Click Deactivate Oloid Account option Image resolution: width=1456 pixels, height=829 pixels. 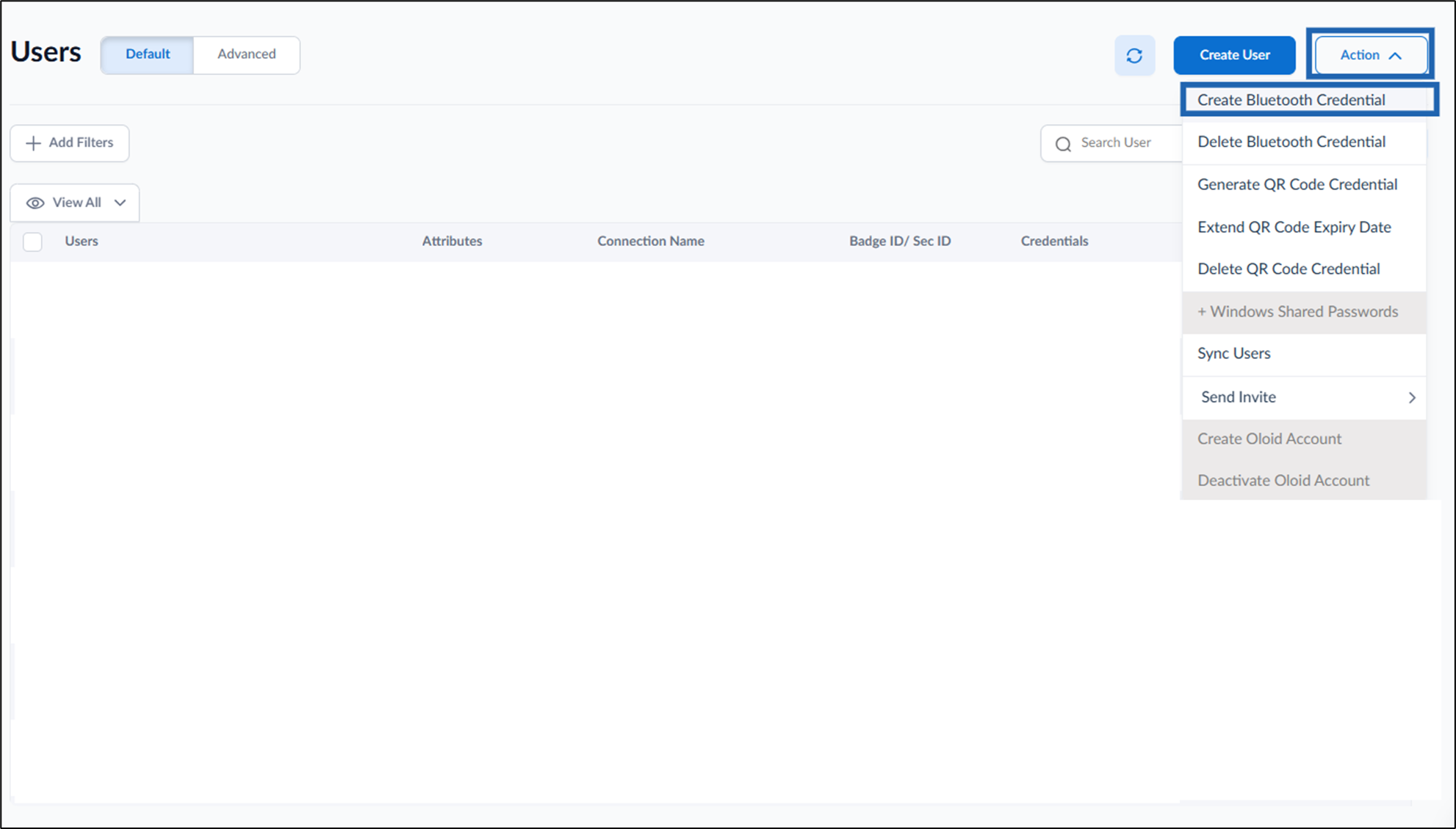1304,481
